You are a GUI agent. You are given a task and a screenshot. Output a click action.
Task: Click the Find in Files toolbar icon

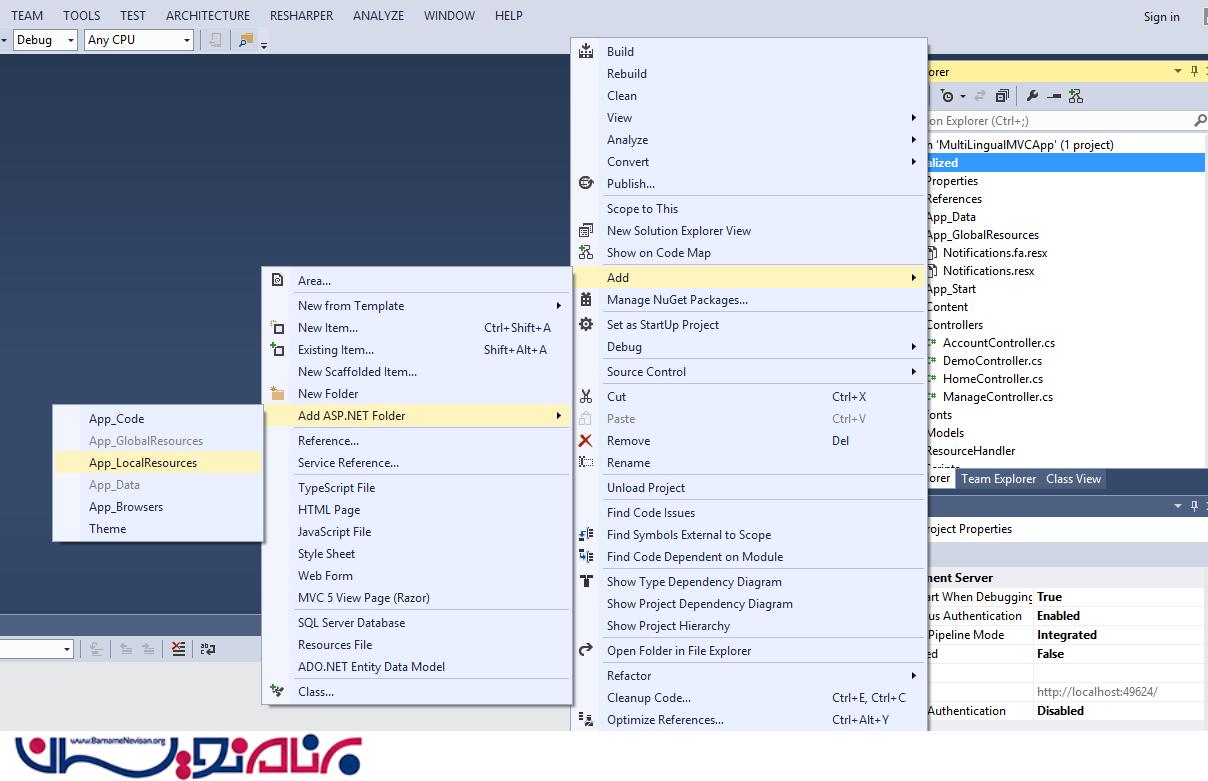point(245,40)
